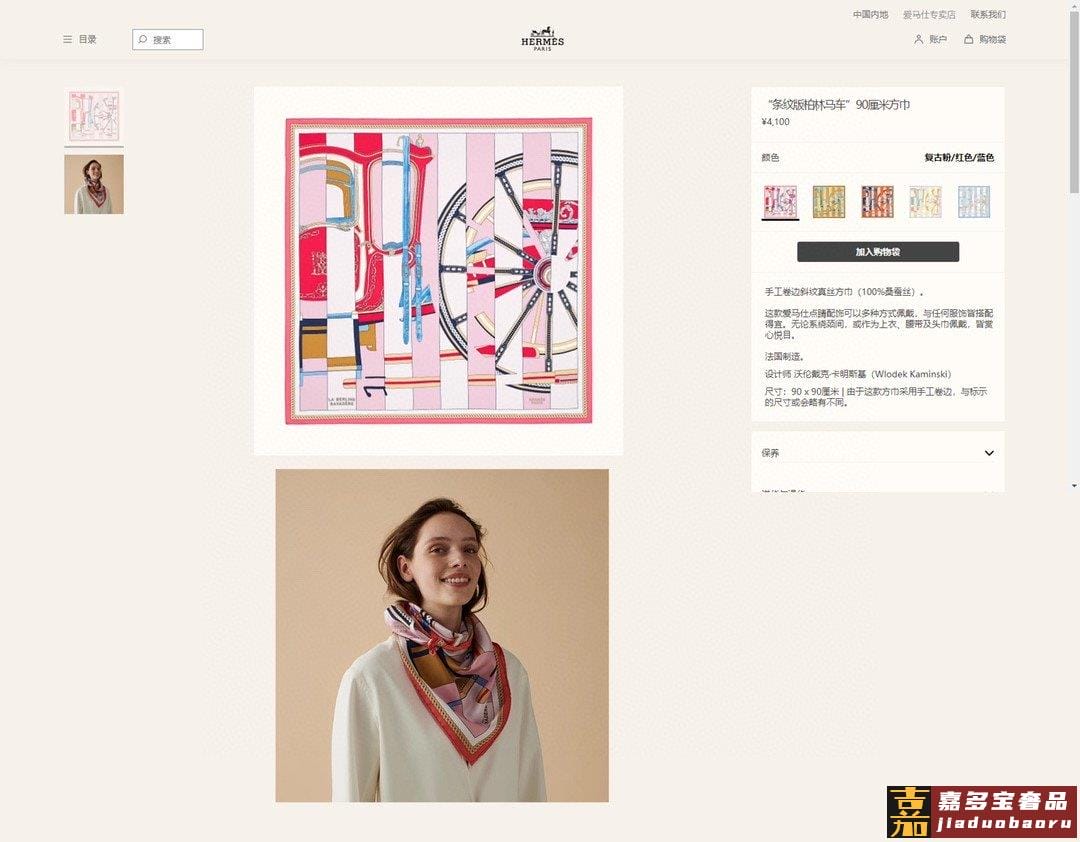Click the main scarf product image
Screen dimensions: 1080x842
point(438,270)
